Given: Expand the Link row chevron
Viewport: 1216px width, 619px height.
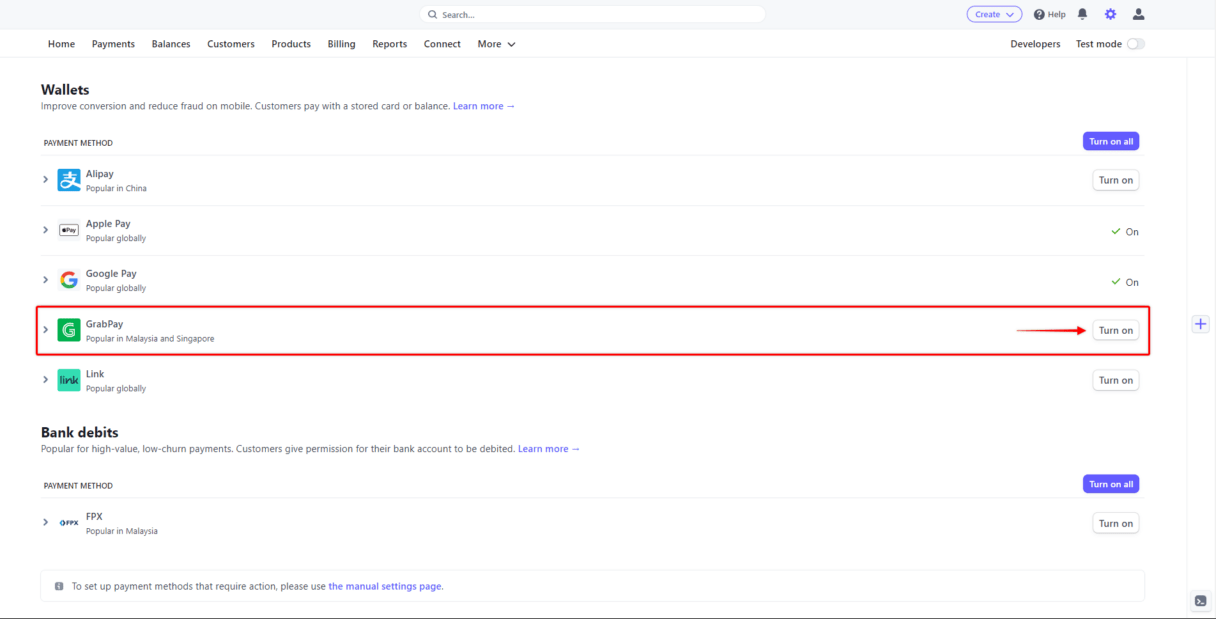Looking at the screenshot, I should click(x=45, y=380).
